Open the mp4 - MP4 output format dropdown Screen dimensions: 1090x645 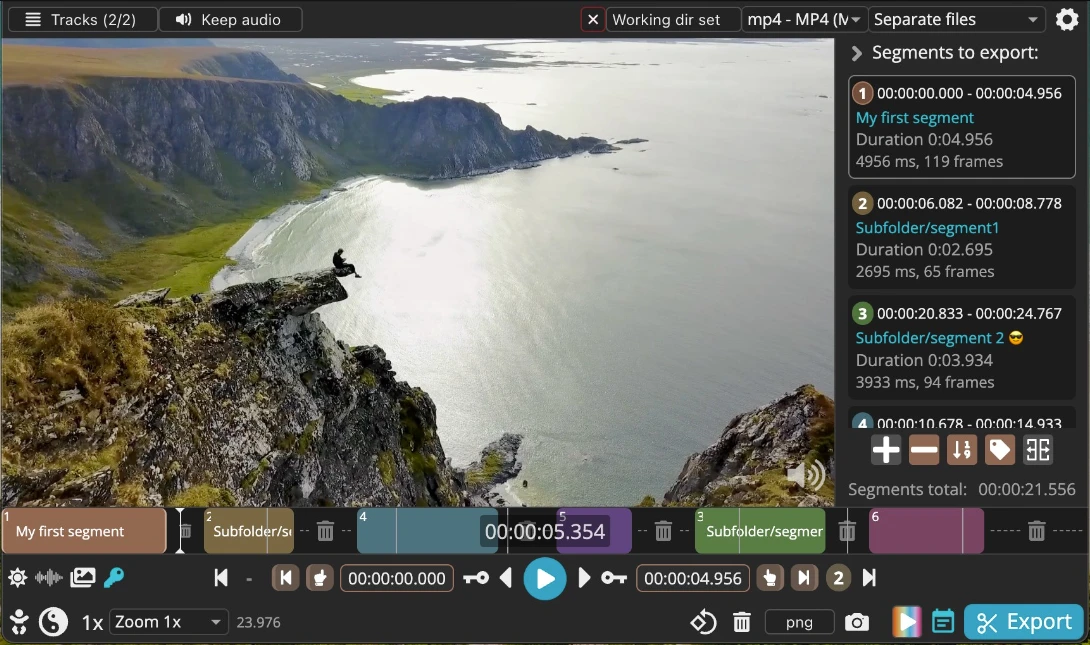click(x=804, y=19)
